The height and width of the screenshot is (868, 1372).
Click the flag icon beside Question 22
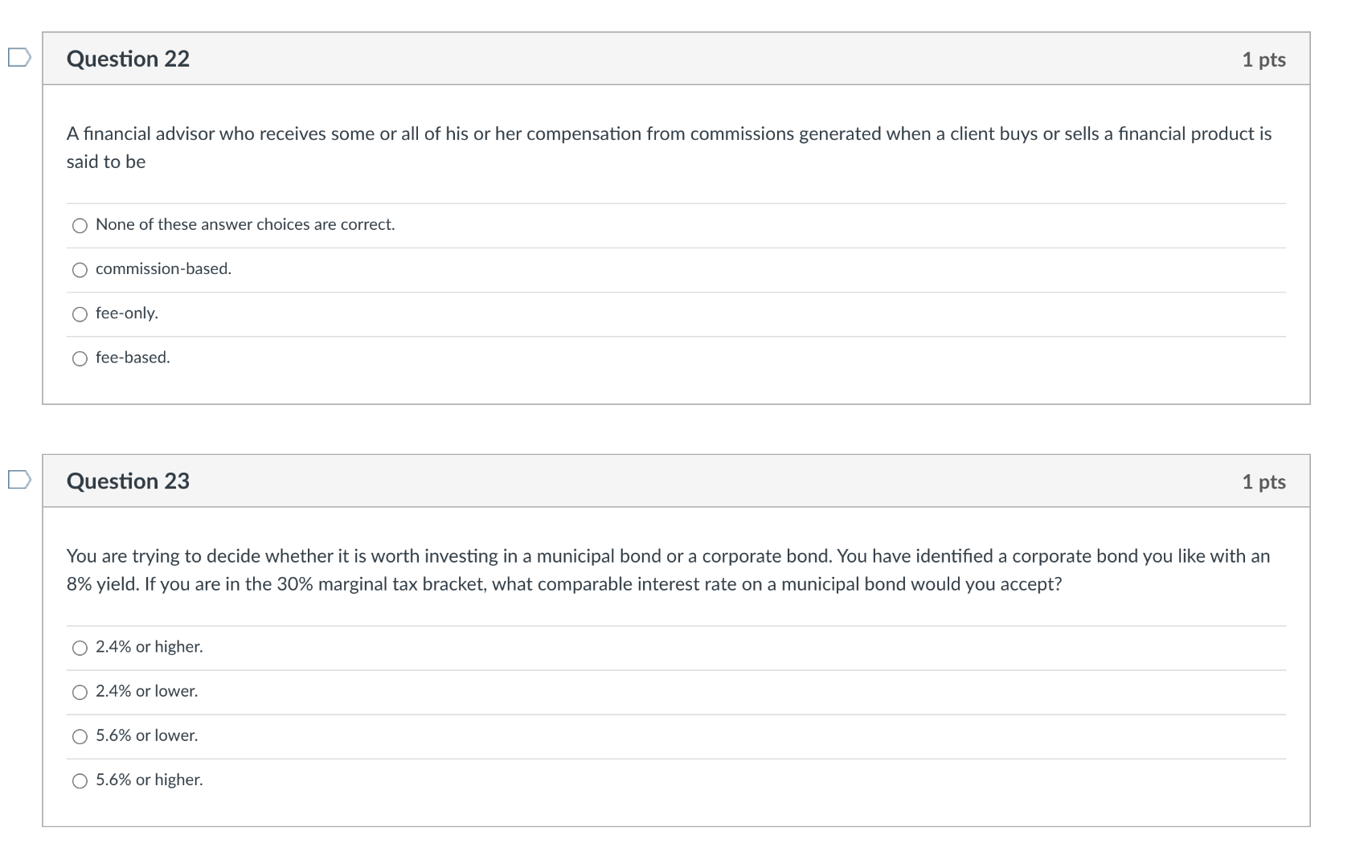18,56
